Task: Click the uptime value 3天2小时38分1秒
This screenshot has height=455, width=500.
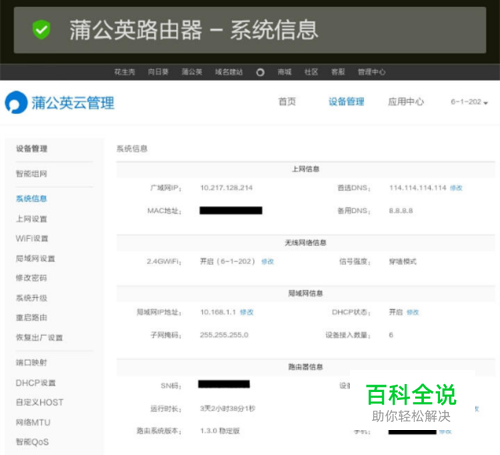Action: (x=228, y=408)
